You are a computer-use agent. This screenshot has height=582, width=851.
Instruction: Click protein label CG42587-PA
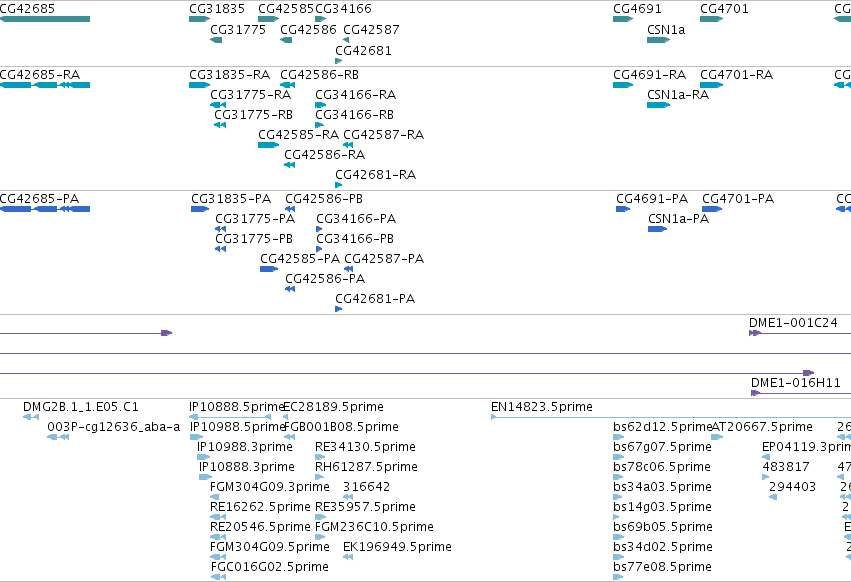pos(384,258)
